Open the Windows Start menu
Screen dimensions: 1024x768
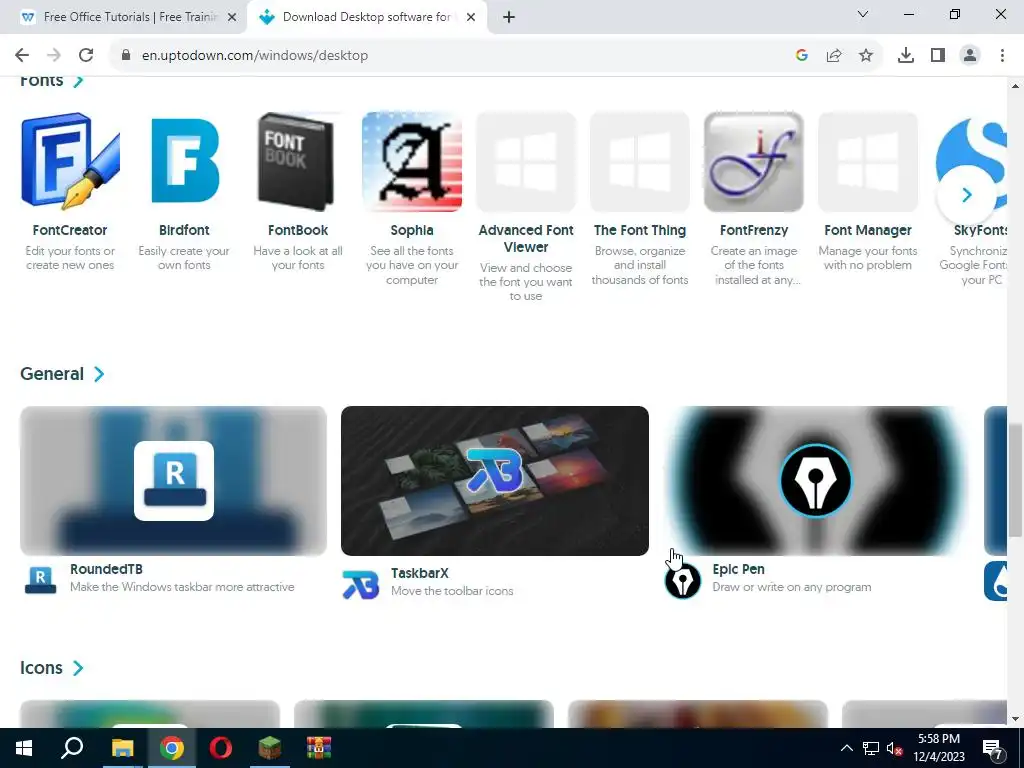(24, 748)
